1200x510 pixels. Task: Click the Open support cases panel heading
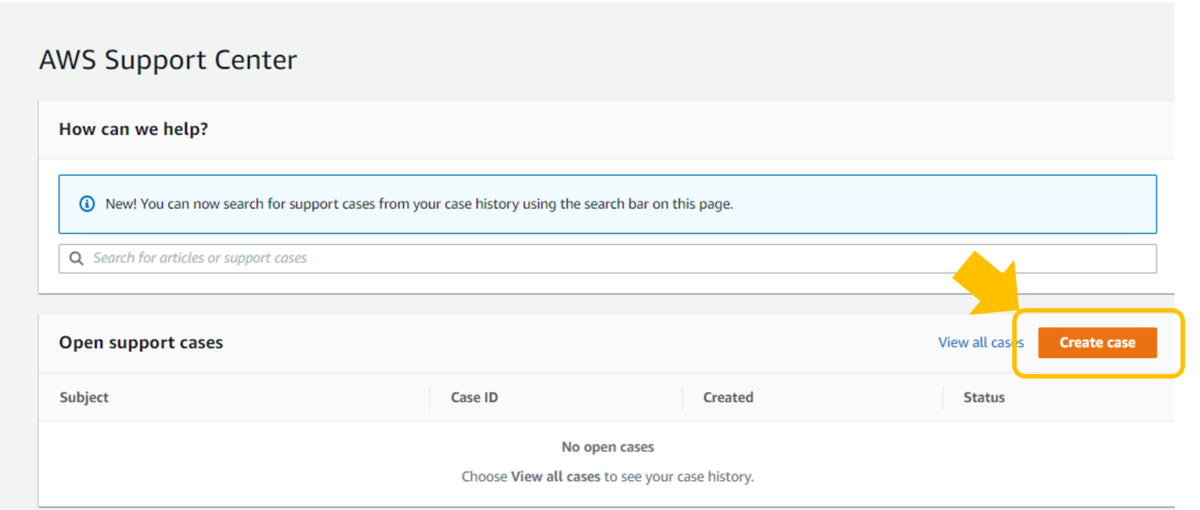141,342
